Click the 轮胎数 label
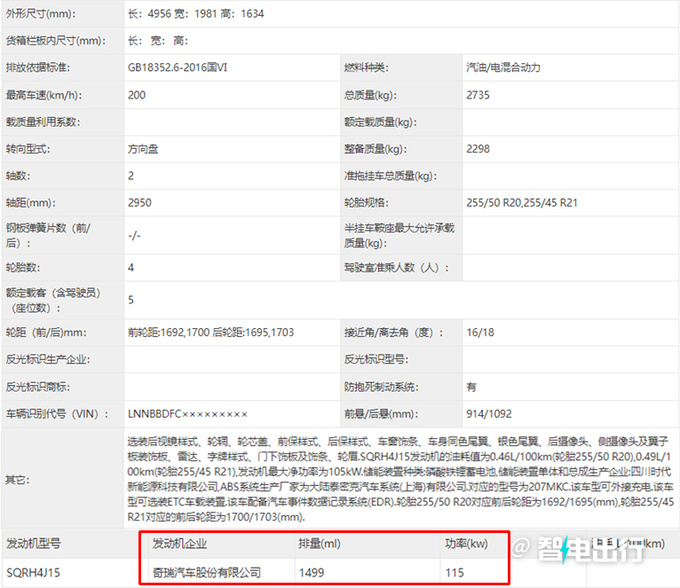The width and height of the screenshot is (680, 588). [23, 268]
